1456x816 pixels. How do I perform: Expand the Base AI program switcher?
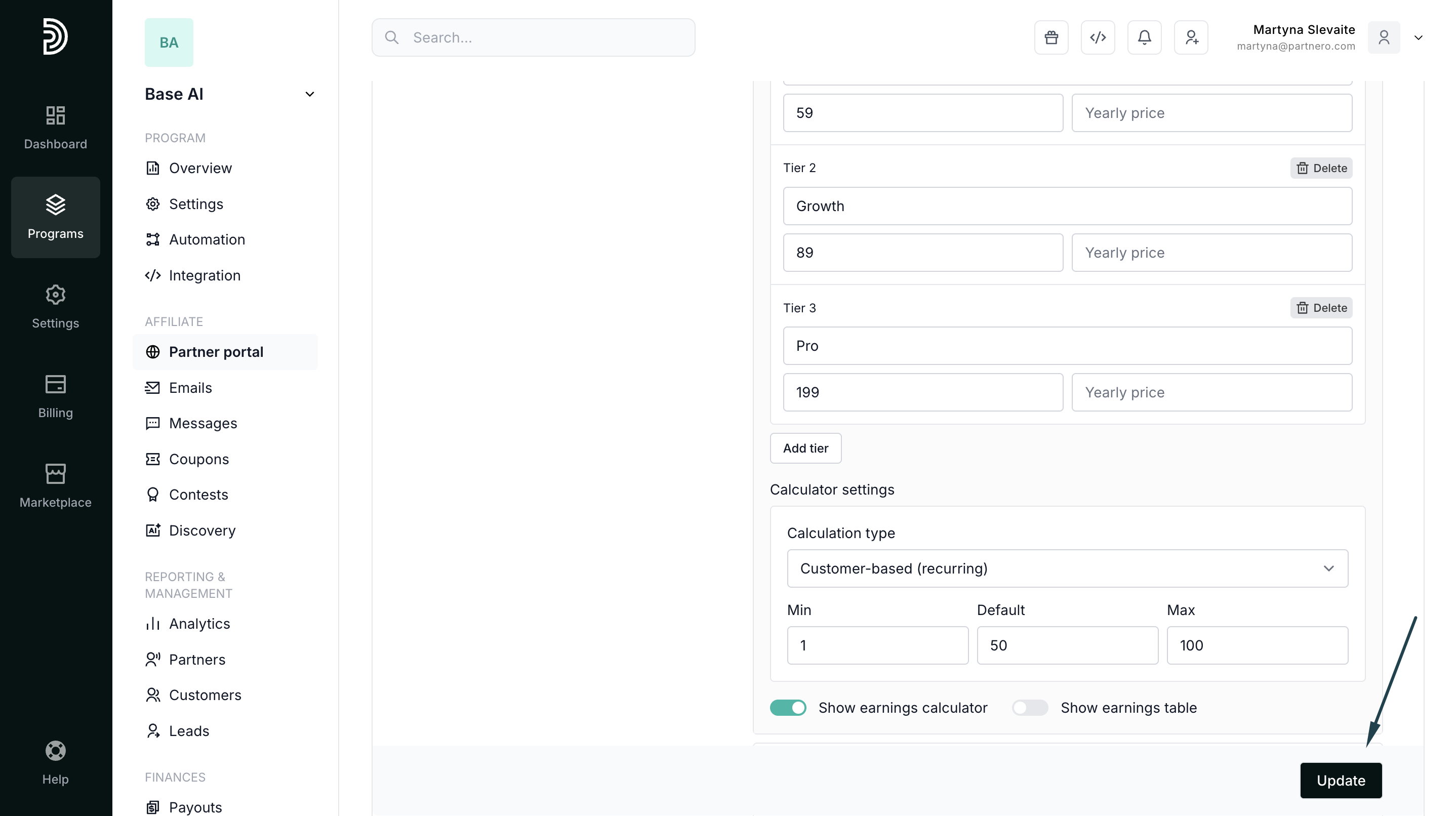[309, 94]
